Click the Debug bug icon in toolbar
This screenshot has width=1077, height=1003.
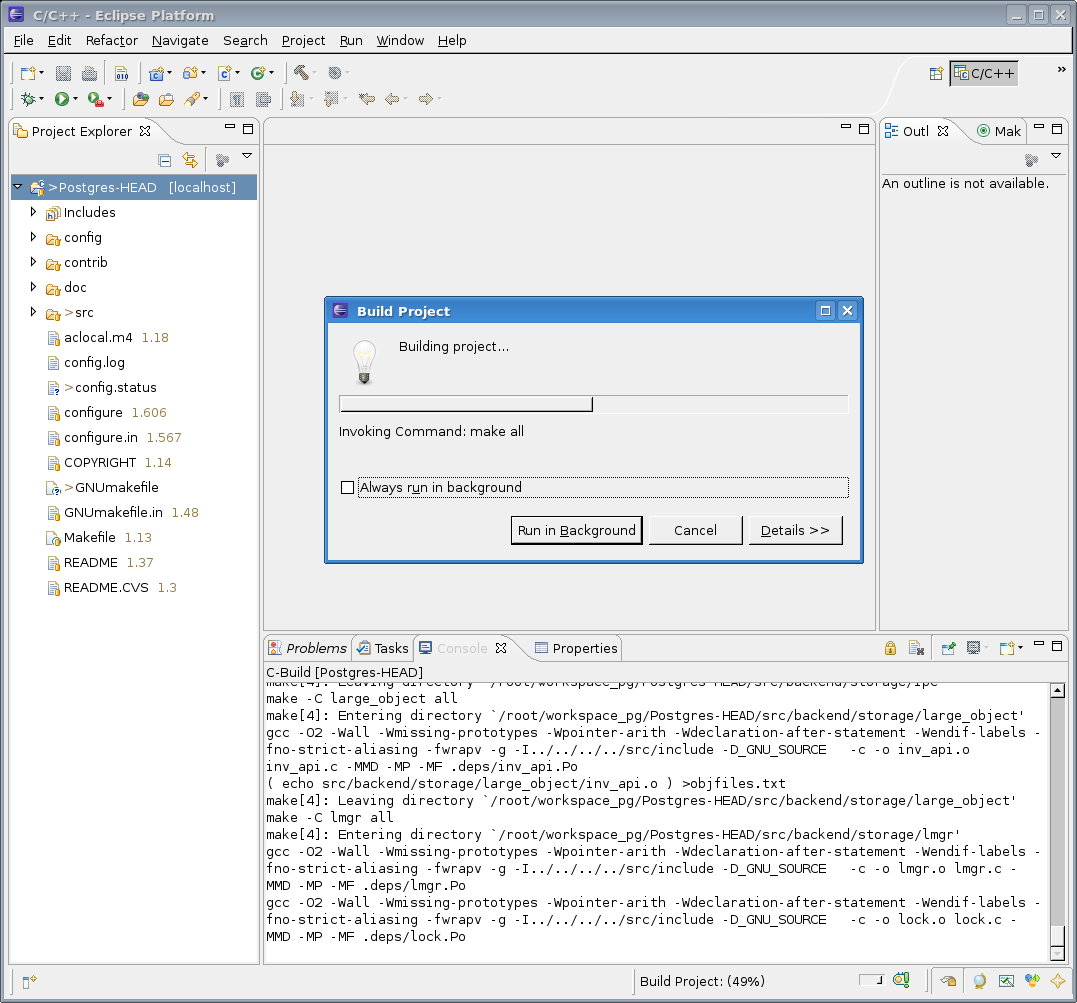pos(27,99)
